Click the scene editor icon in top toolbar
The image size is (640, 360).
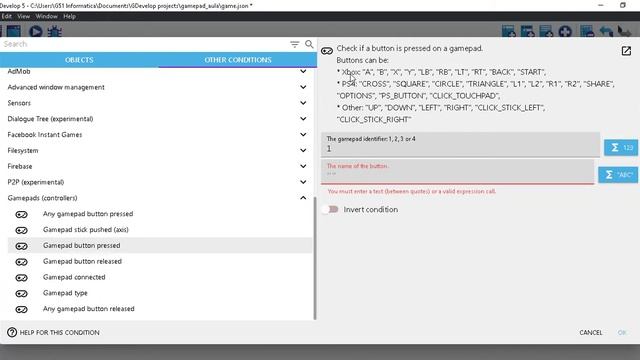tap(13, 31)
